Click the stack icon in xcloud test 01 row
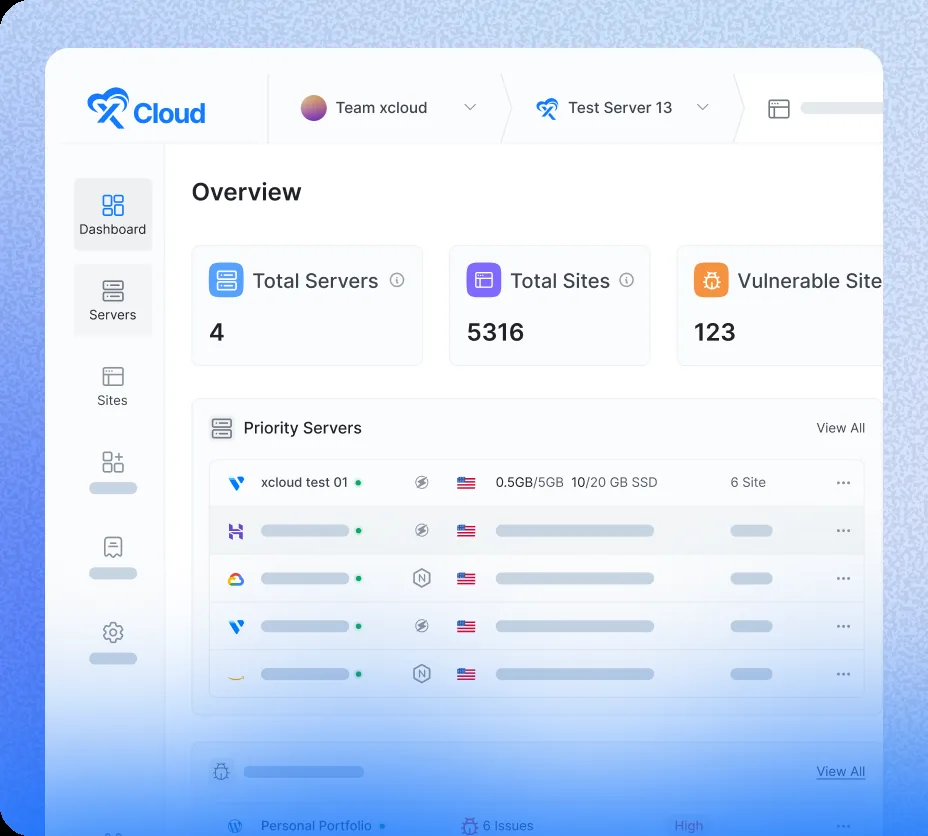 coord(421,483)
